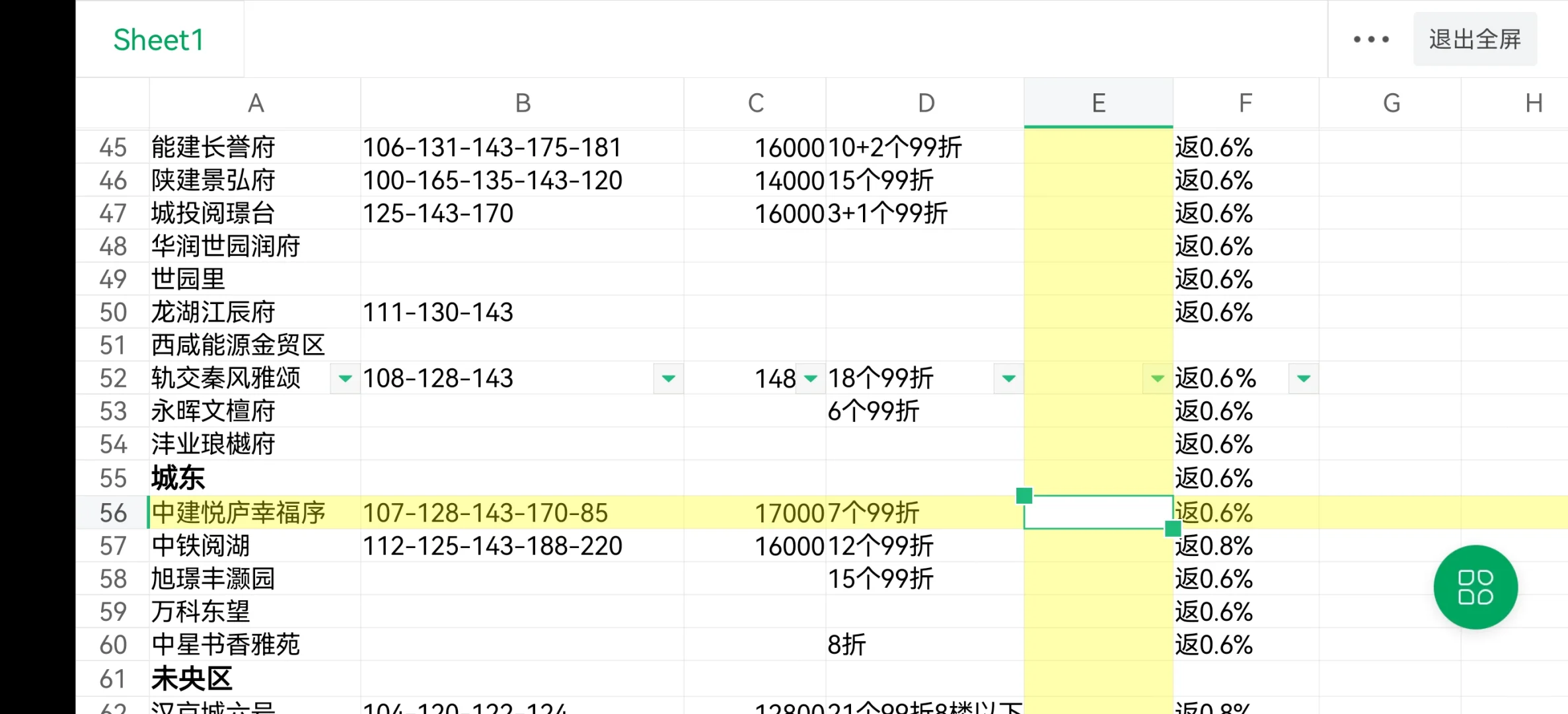
Task: Click cell 17000 in row 56
Action: tap(755, 512)
